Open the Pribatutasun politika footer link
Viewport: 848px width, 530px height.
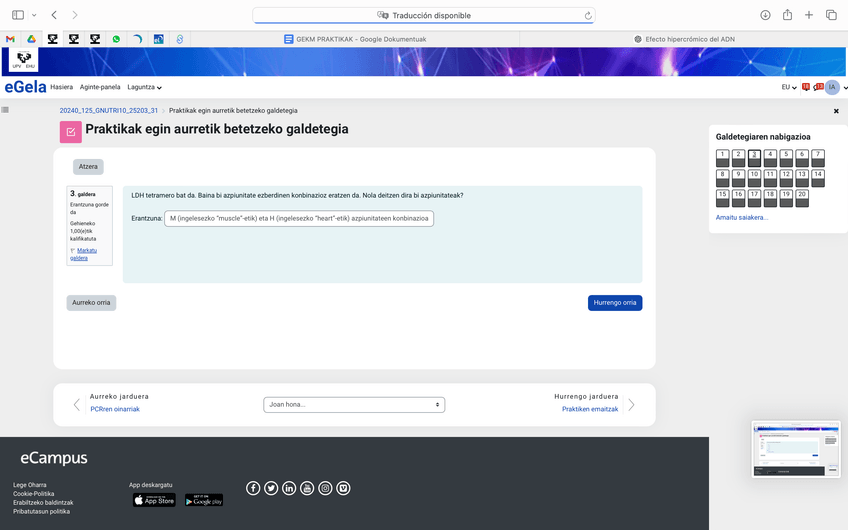tap(42, 512)
